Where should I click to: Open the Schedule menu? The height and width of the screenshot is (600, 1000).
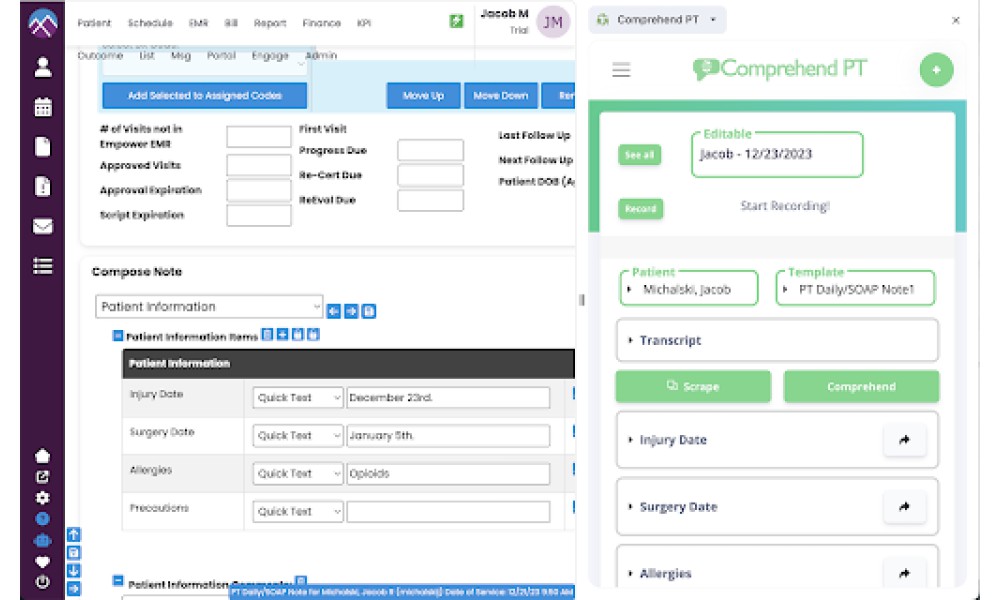point(150,23)
